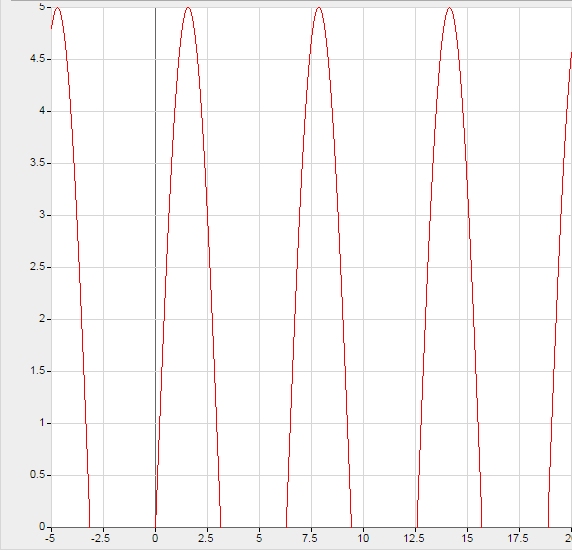572x551 pixels.
Task: Click the 0.5 vertical axis label
Action: (x=37, y=475)
